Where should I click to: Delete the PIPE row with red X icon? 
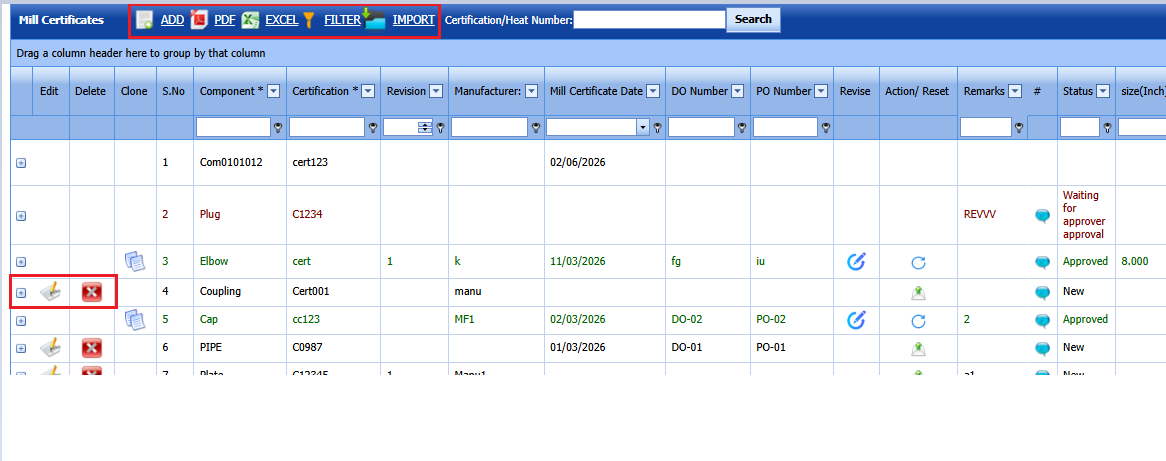91,347
